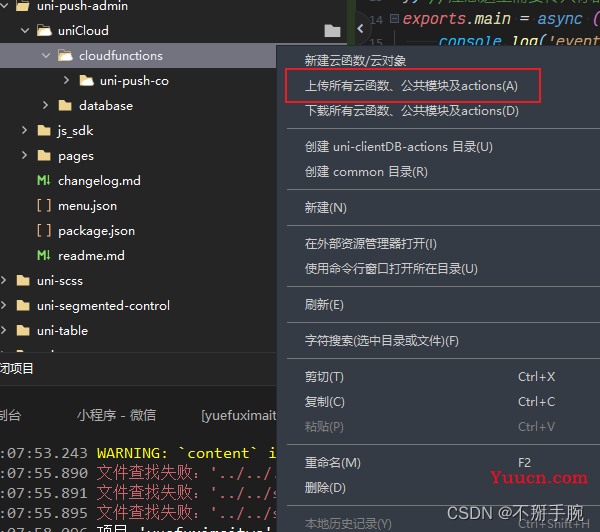Click exports.main code on line 14
Image resolution: width=600 pixels, height=532 pixels.
coord(457,18)
